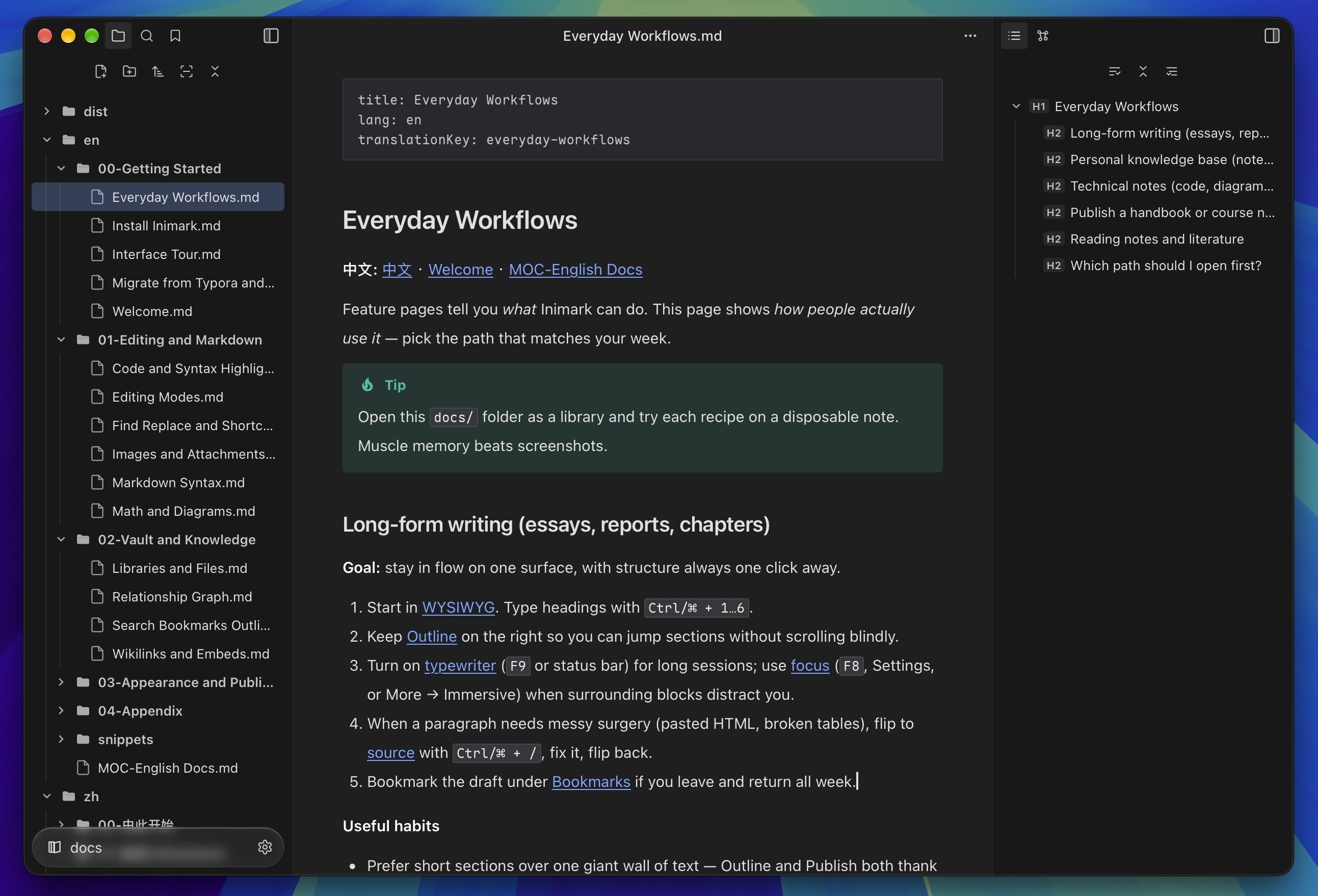The image size is (1318, 896).
Task: Open Wikilinks and Embeds.md file
Action: [157, 654]
